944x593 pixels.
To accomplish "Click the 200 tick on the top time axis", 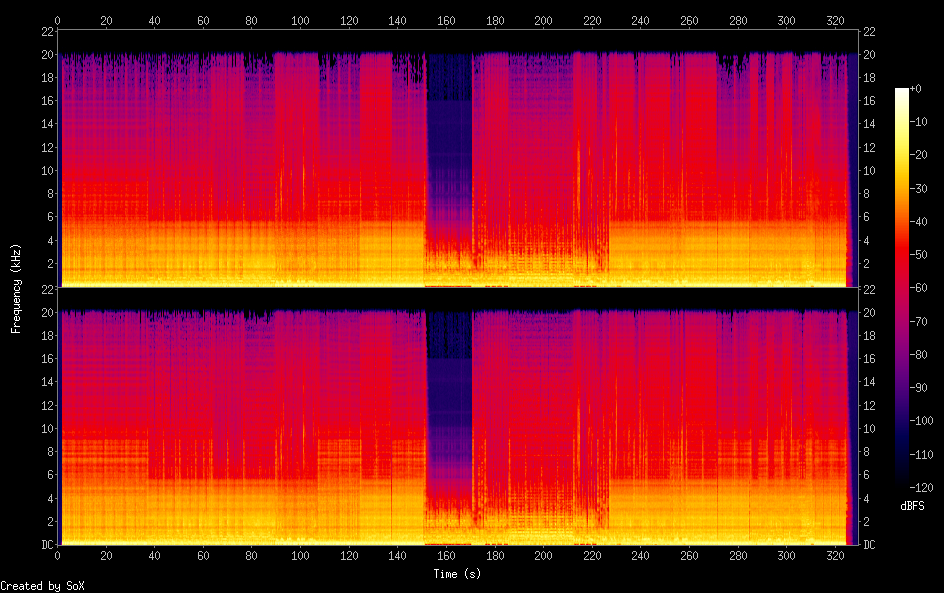I will coord(543,20).
